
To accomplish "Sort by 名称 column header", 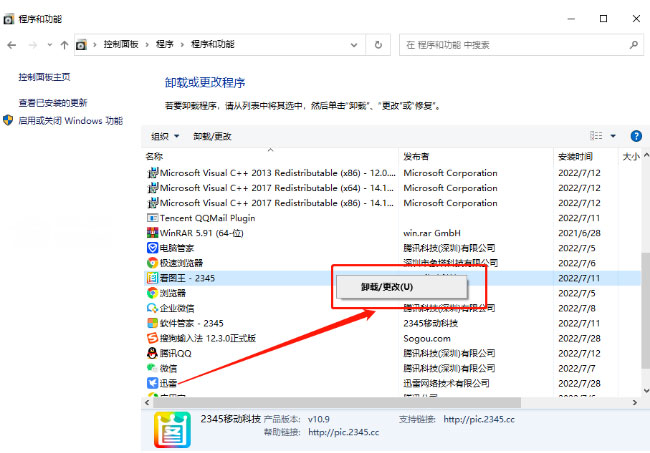I will (154, 156).
